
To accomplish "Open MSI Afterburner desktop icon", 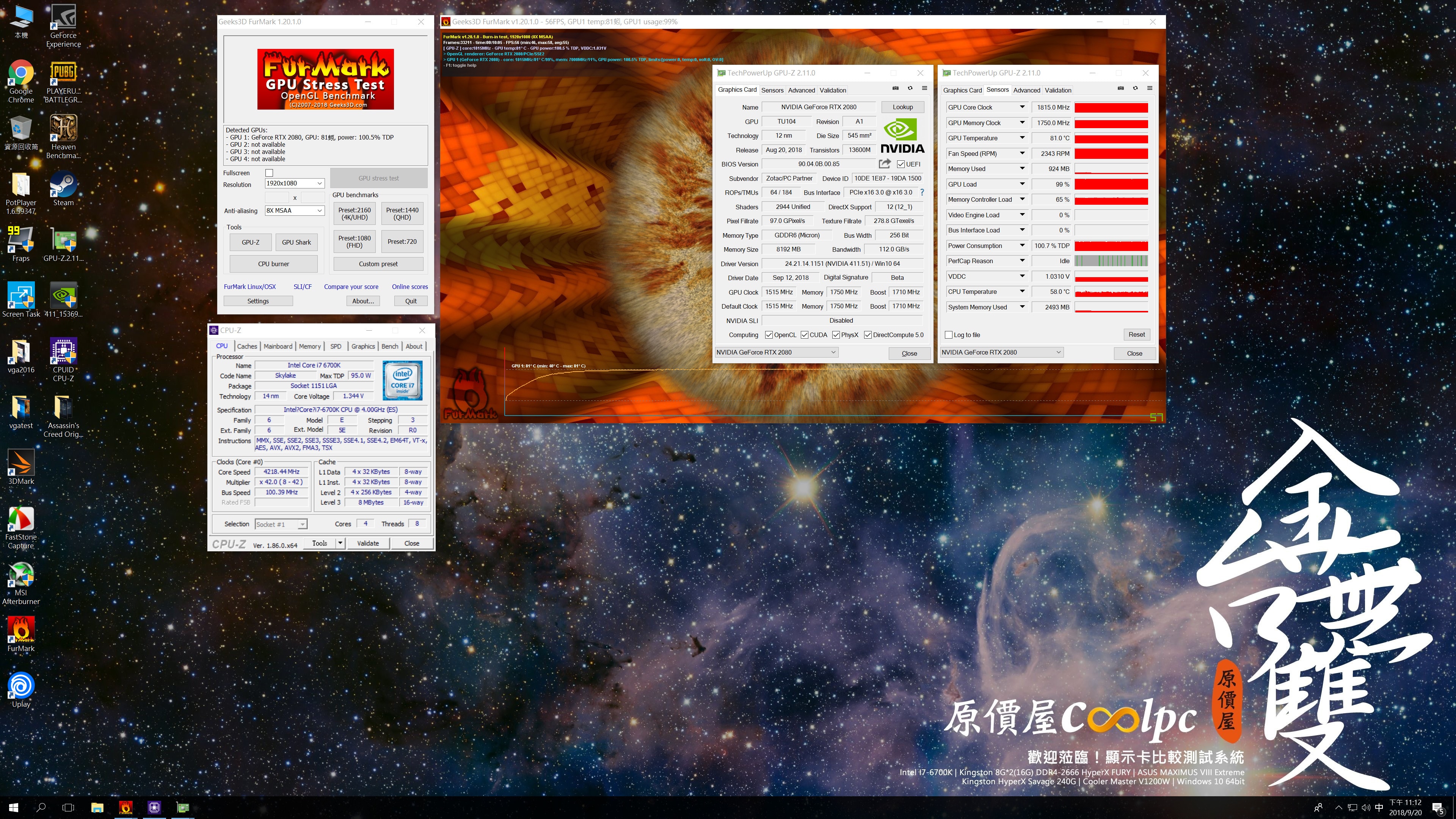I will [x=21, y=583].
